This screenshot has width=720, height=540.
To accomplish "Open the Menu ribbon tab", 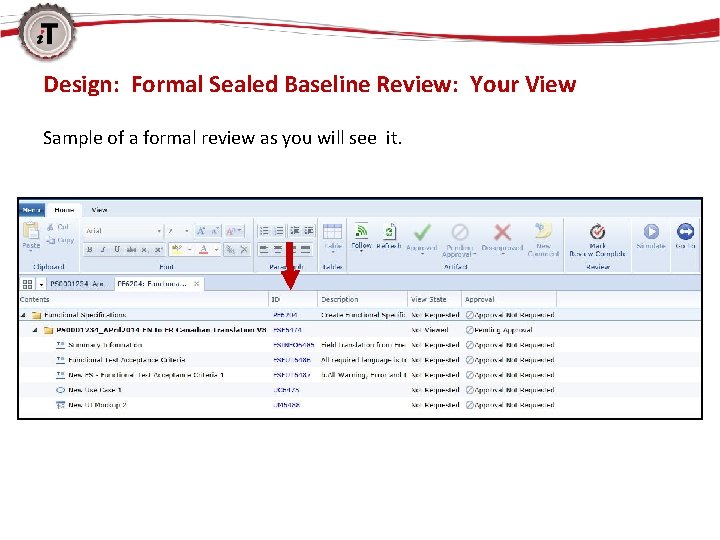I will [x=32, y=210].
